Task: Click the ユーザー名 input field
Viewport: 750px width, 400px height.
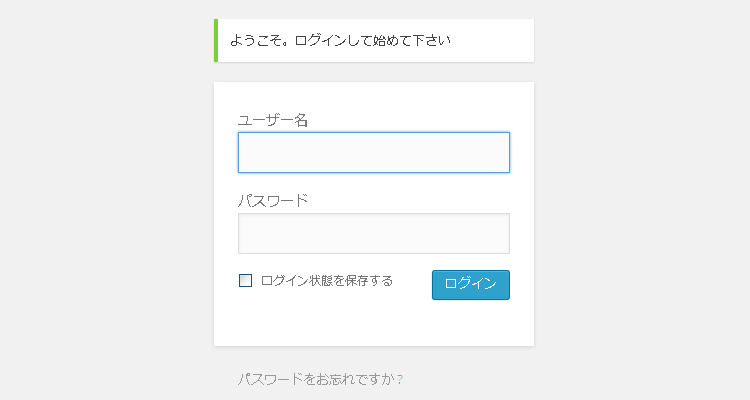Action: click(x=373, y=153)
